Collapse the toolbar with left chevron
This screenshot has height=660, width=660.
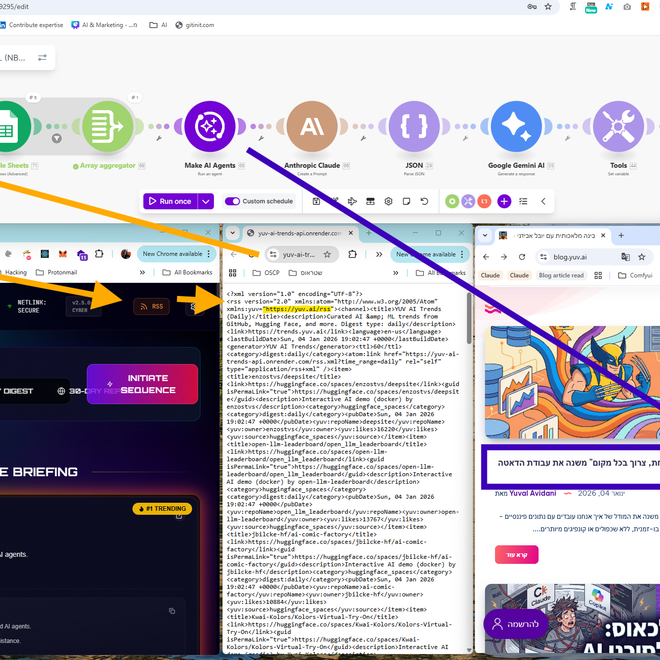(544, 201)
